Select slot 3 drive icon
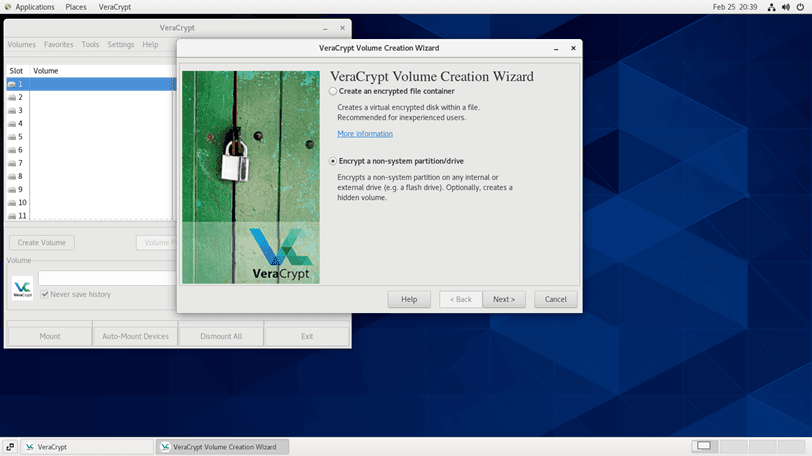The height and width of the screenshot is (456, 812). click(x=12, y=110)
